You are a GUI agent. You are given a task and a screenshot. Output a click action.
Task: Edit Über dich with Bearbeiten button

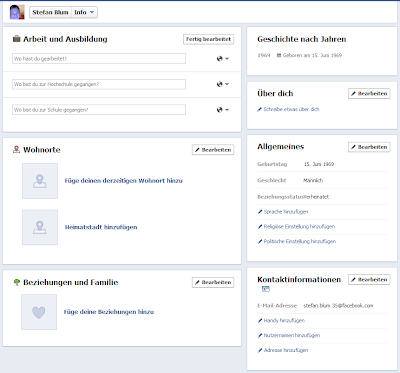[x=369, y=94]
